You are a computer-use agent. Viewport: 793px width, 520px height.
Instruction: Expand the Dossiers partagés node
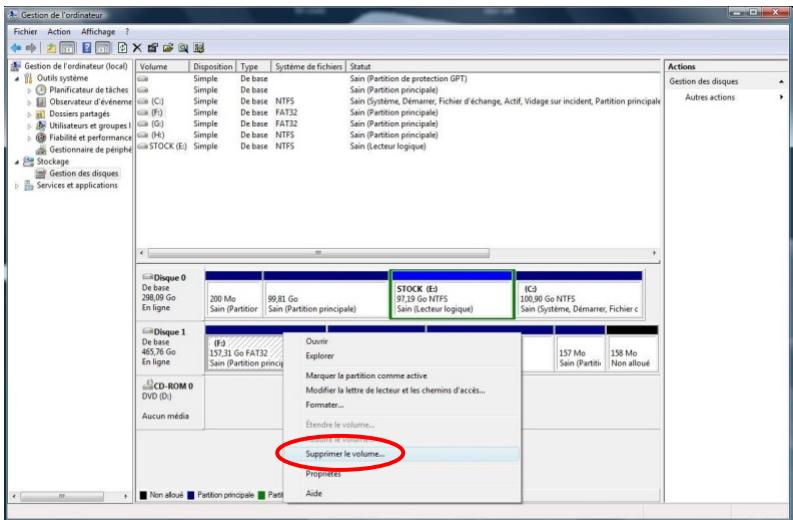tap(29, 114)
